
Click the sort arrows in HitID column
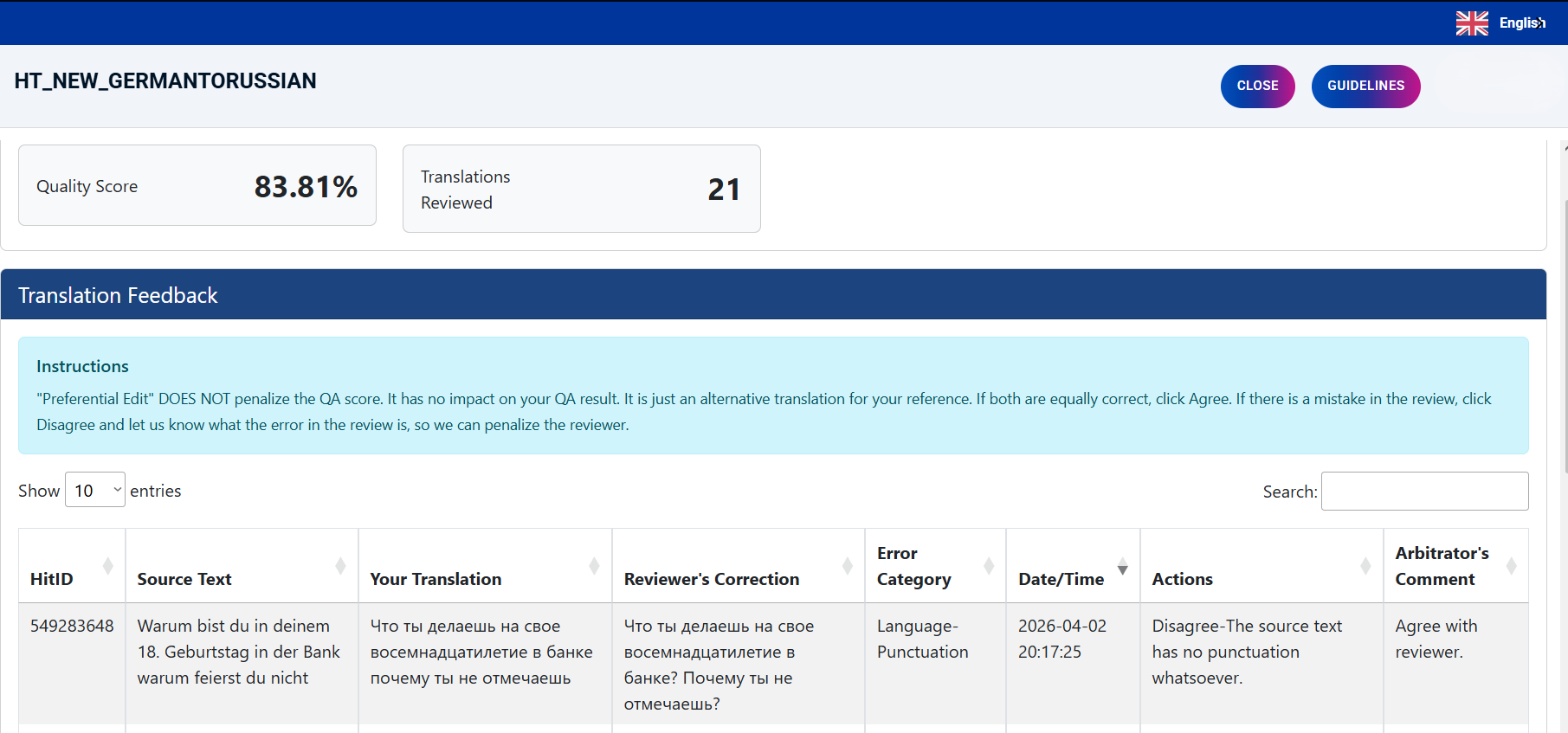point(108,566)
